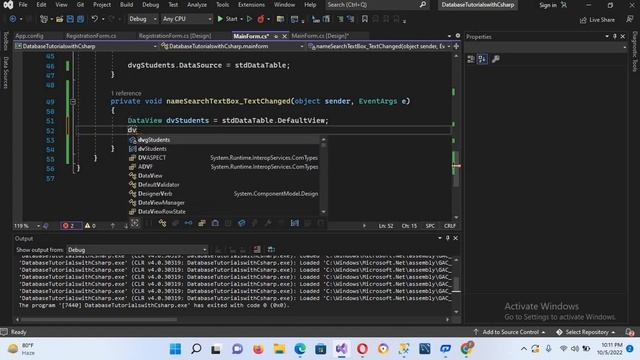Open the nameSearchTextBox_TextChanged member dropdown

[379, 47]
